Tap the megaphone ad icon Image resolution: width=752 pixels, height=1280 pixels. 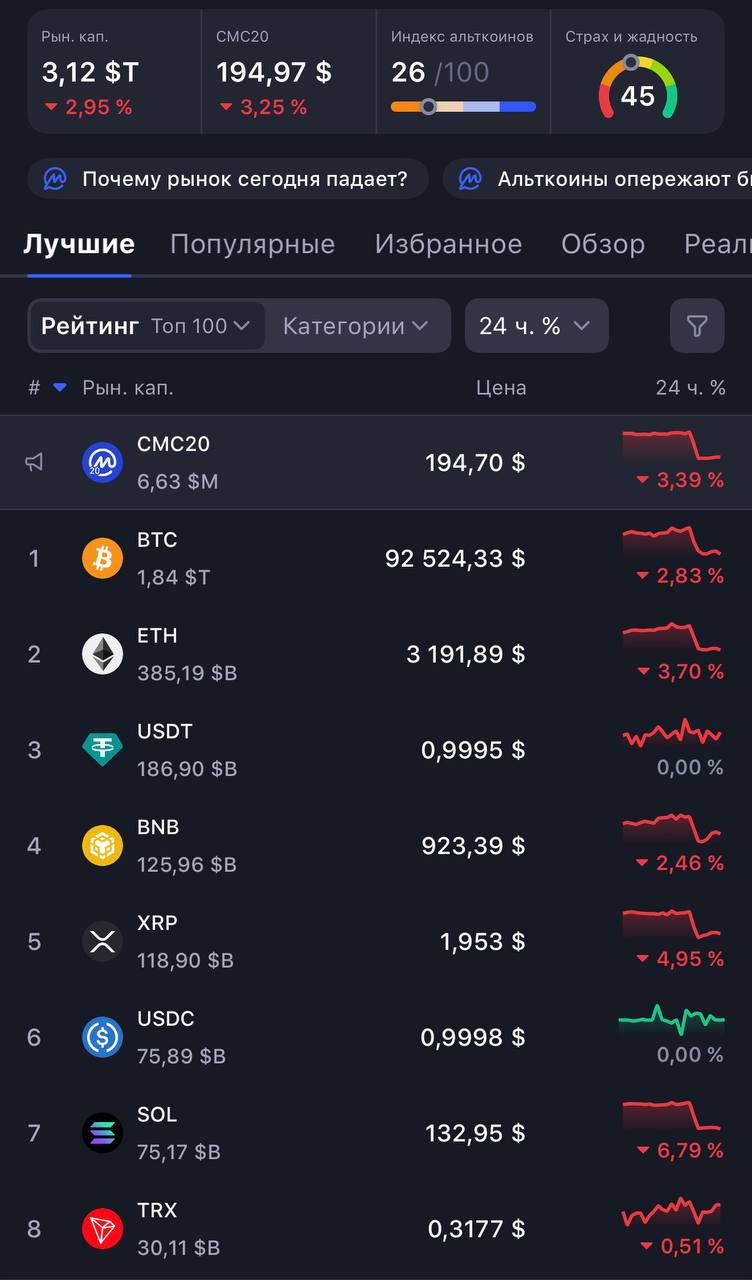(35, 462)
